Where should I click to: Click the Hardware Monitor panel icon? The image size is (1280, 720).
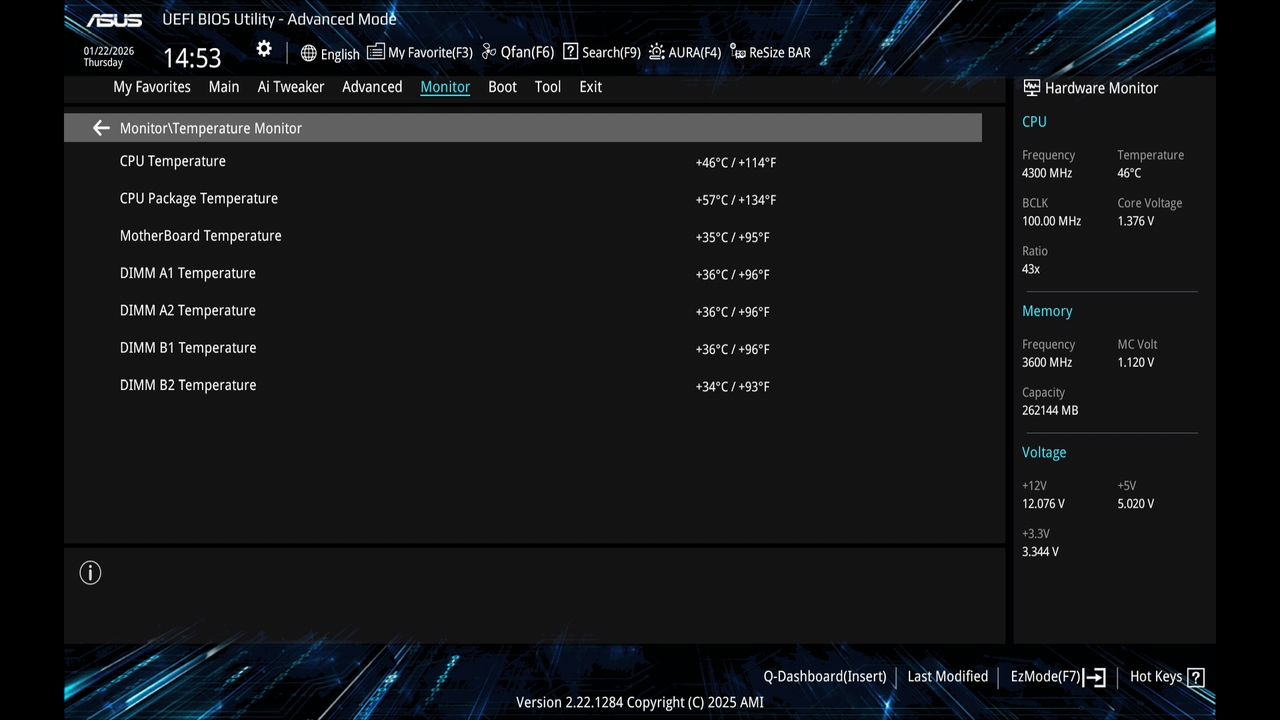click(x=1030, y=88)
